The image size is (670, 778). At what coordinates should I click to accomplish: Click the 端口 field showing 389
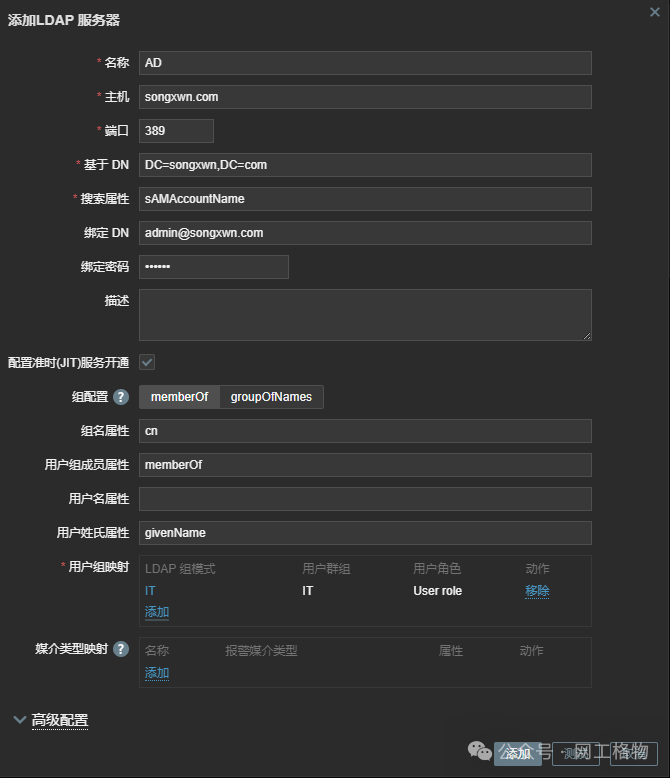point(176,131)
